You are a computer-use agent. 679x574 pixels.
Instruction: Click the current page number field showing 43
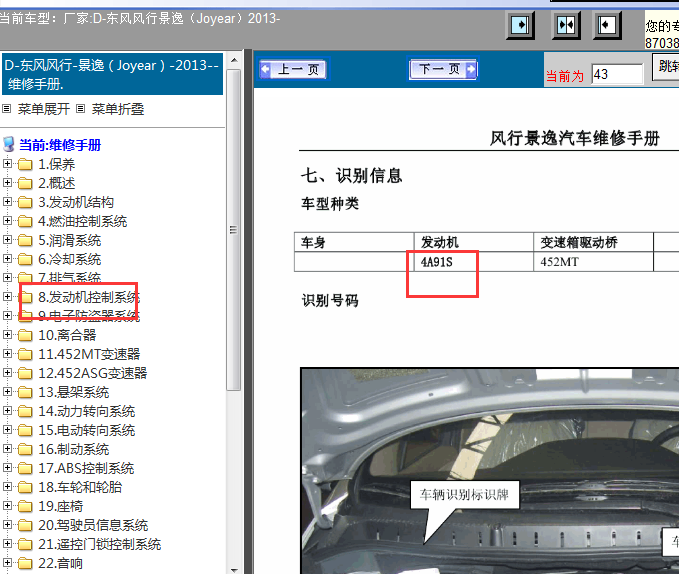(x=617, y=74)
